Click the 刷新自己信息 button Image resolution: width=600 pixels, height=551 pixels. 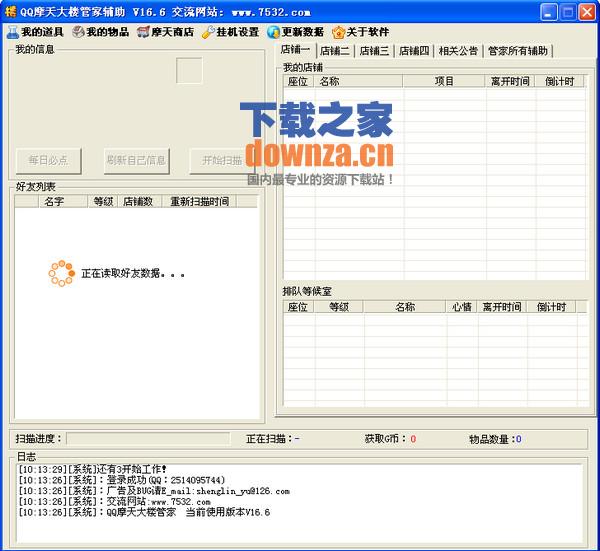[x=137, y=161]
